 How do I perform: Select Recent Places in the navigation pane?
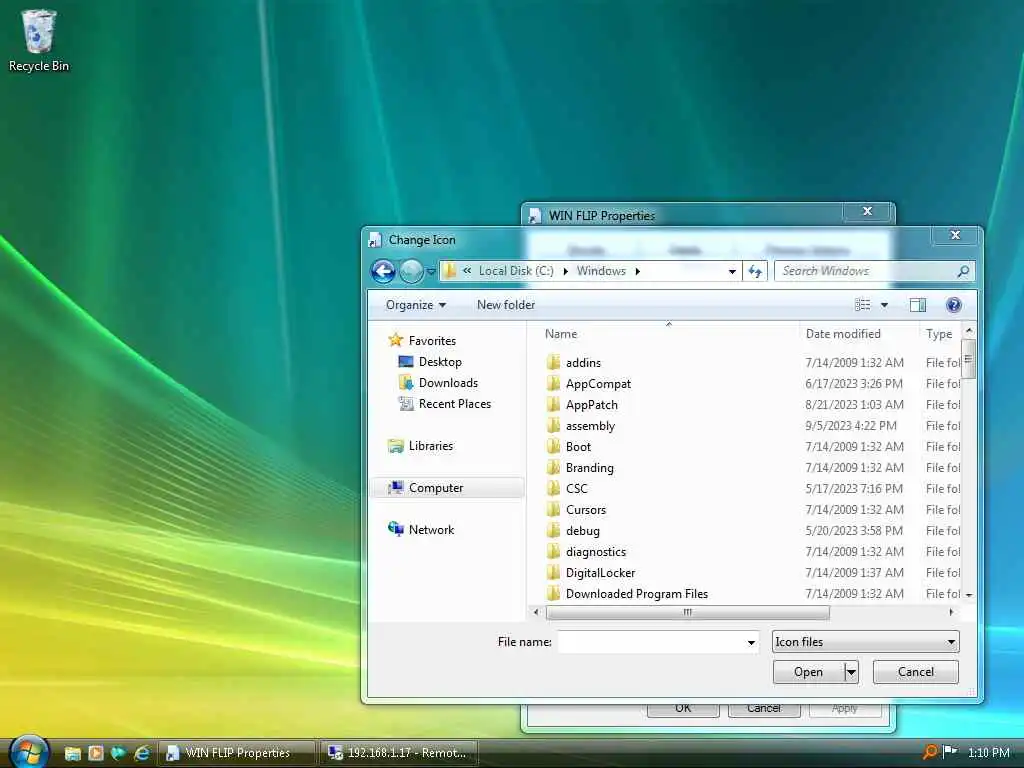[x=455, y=404]
